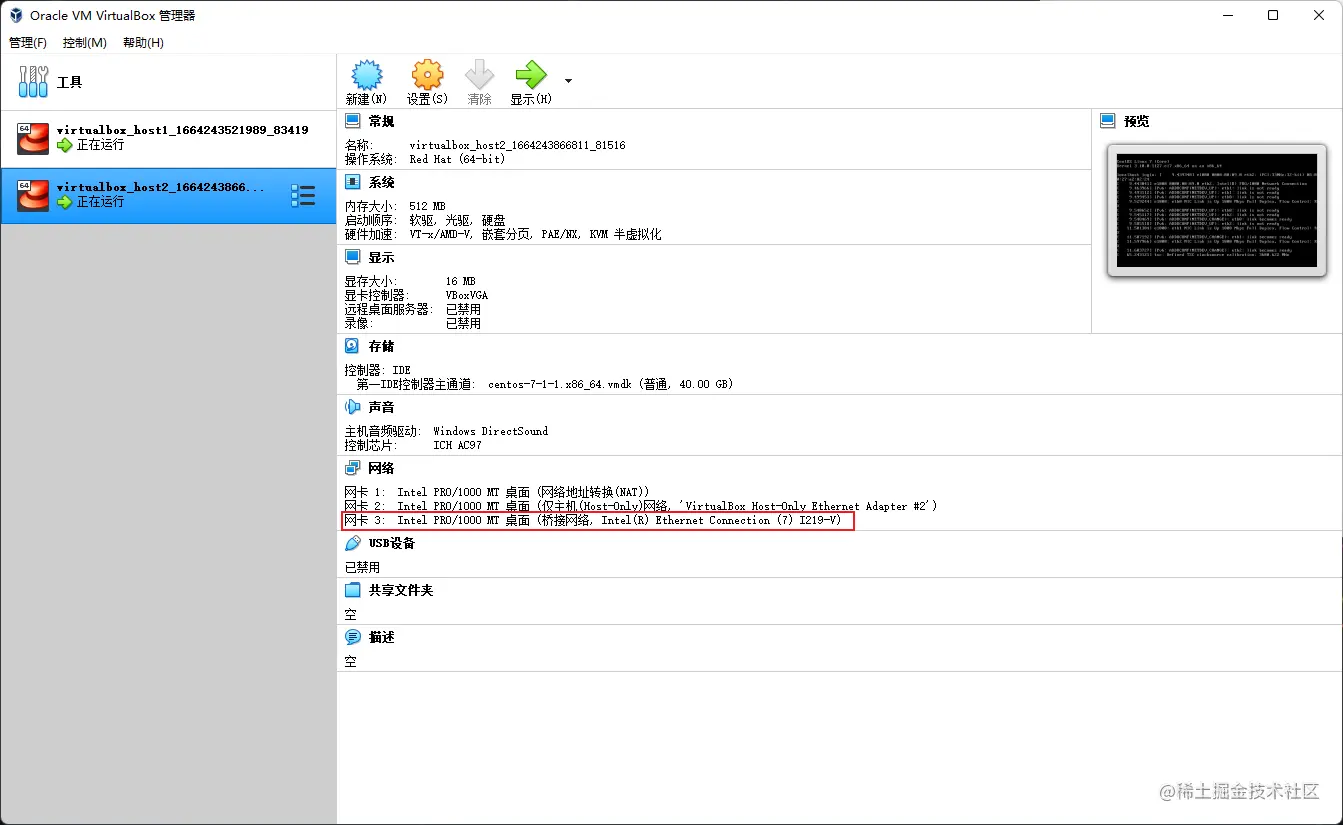
Task: Open the 存储 section header link
Action: [381, 346]
